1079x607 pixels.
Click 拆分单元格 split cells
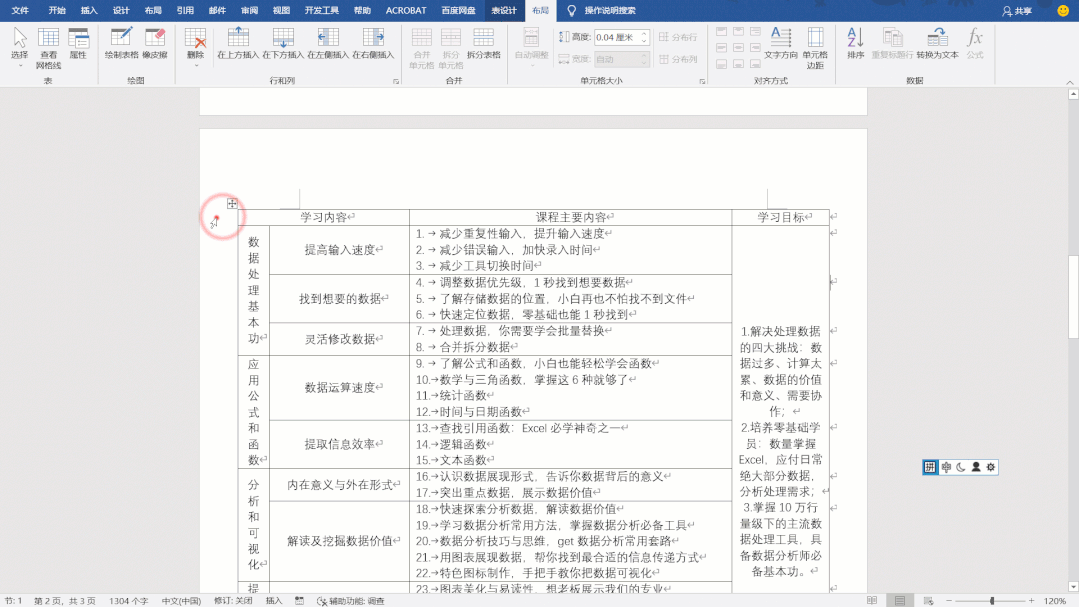tap(451, 48)
